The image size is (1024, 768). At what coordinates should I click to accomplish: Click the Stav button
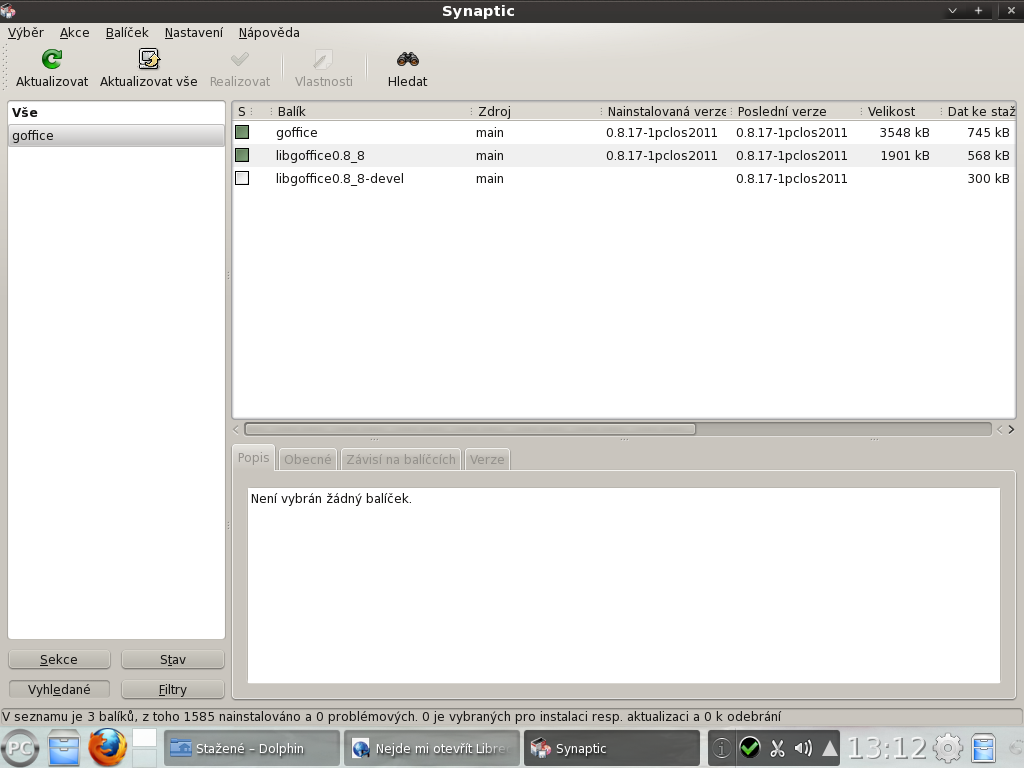[x=173, y=660]
